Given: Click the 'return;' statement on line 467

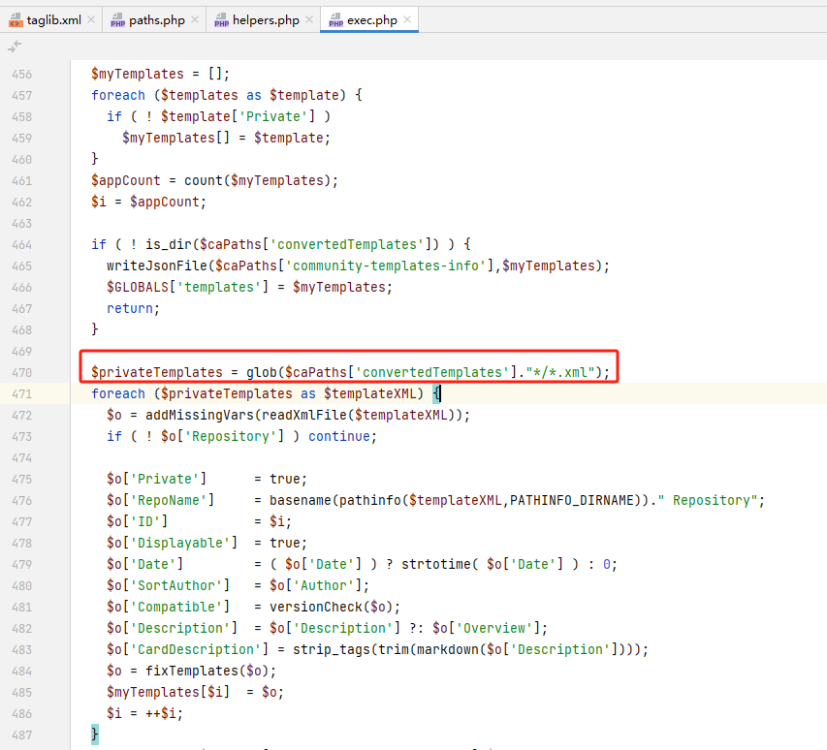Looking at the screenshot, I should 133,309.
